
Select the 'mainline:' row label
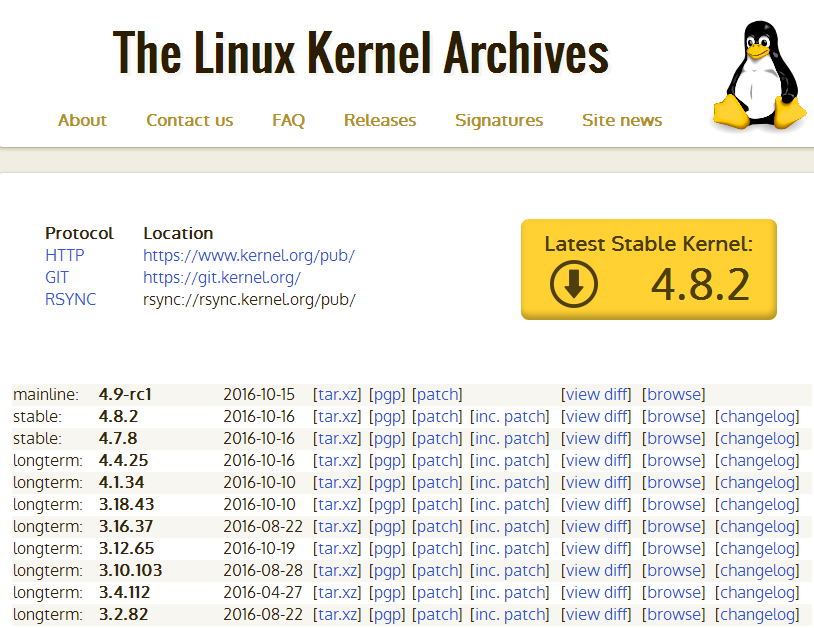tap(46, 394)
